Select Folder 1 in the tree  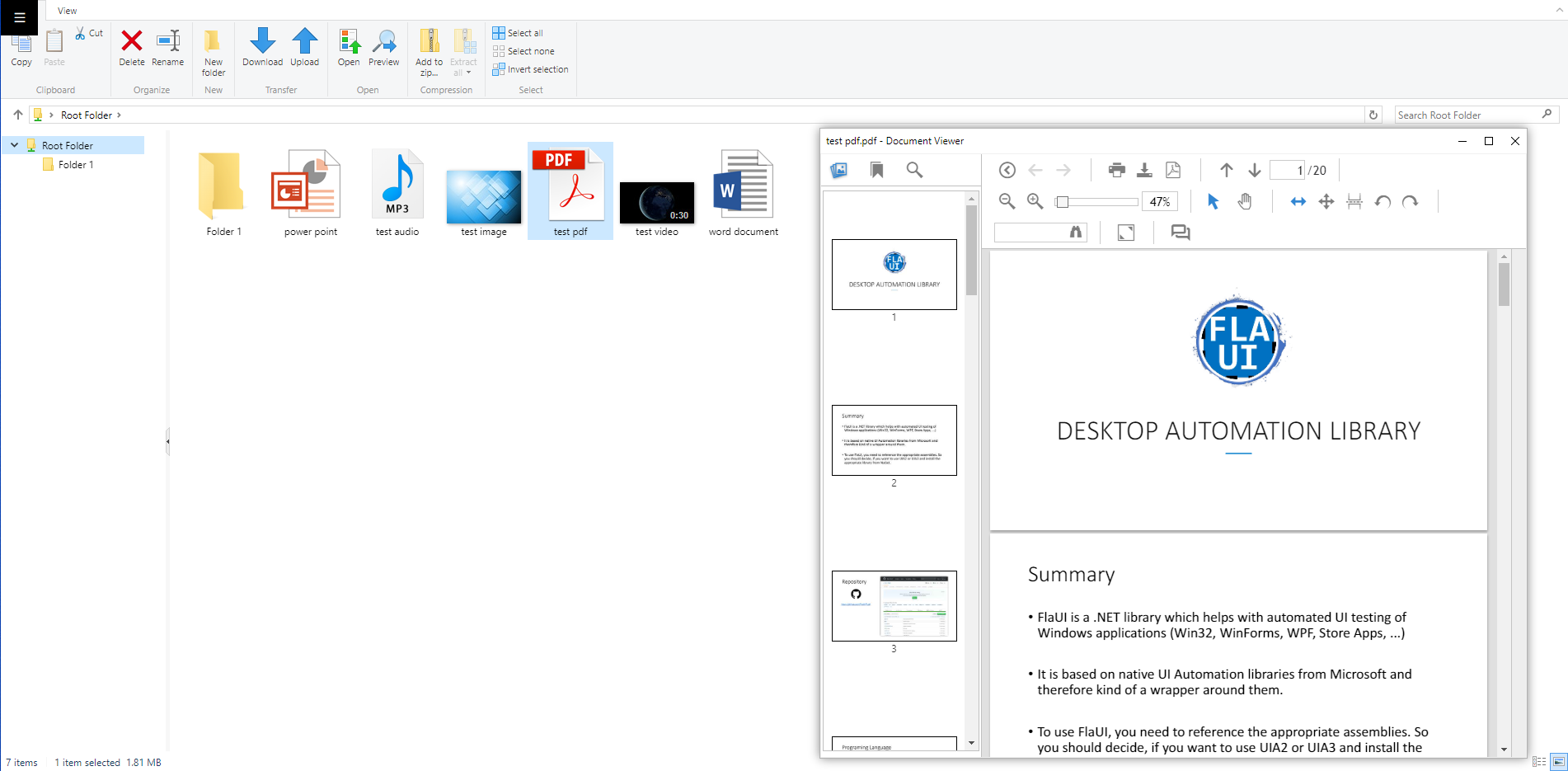click(x=76, y=165)
